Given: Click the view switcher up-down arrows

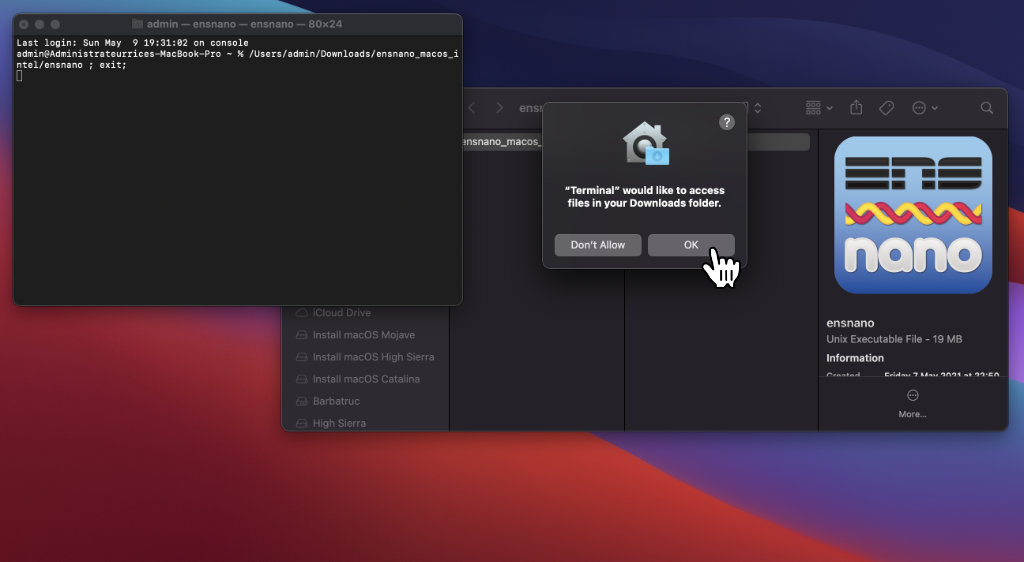Looking at the screenshot, I should [758, 108].
